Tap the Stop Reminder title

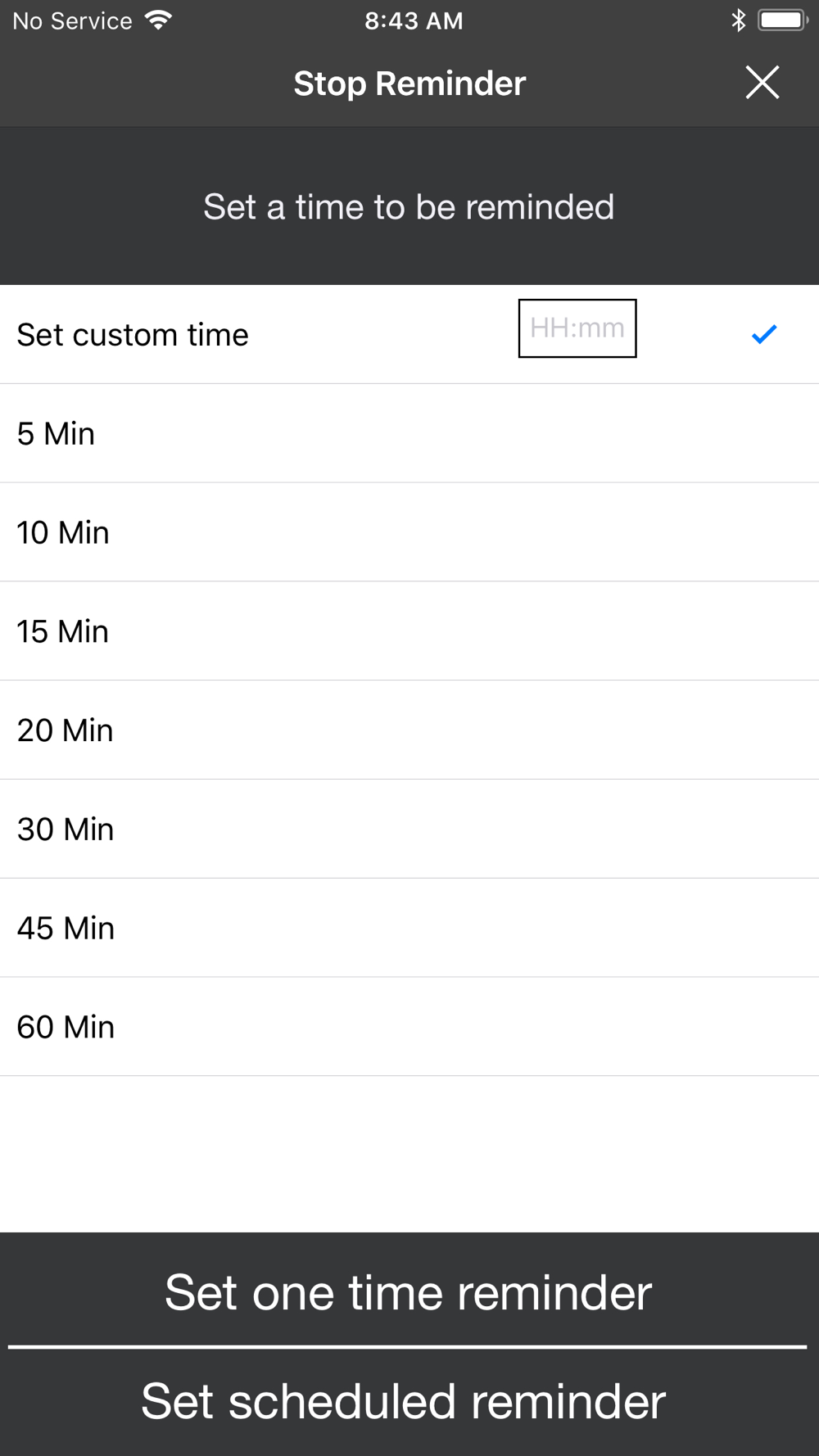409,84
